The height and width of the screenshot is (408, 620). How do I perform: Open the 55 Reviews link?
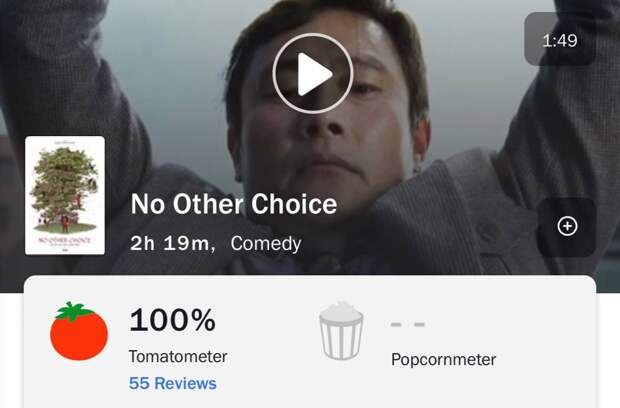click(172, 383)
